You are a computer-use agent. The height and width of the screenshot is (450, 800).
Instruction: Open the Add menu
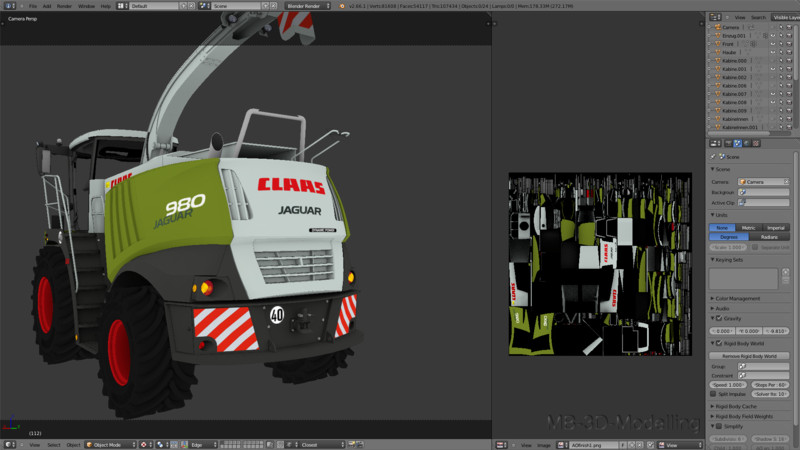(46, 6)
